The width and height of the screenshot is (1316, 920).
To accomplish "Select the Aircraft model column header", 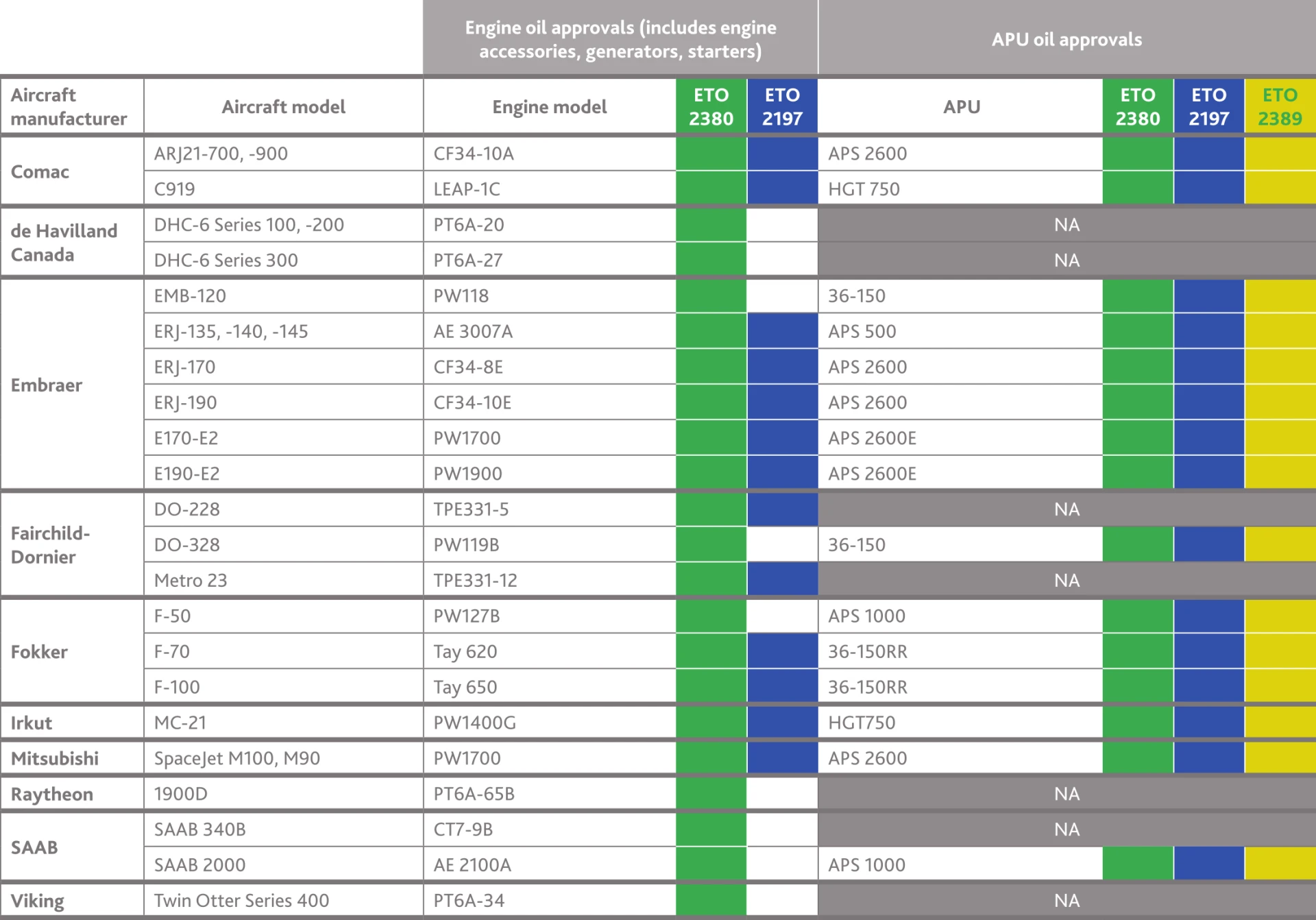I will tap(283, 106).
